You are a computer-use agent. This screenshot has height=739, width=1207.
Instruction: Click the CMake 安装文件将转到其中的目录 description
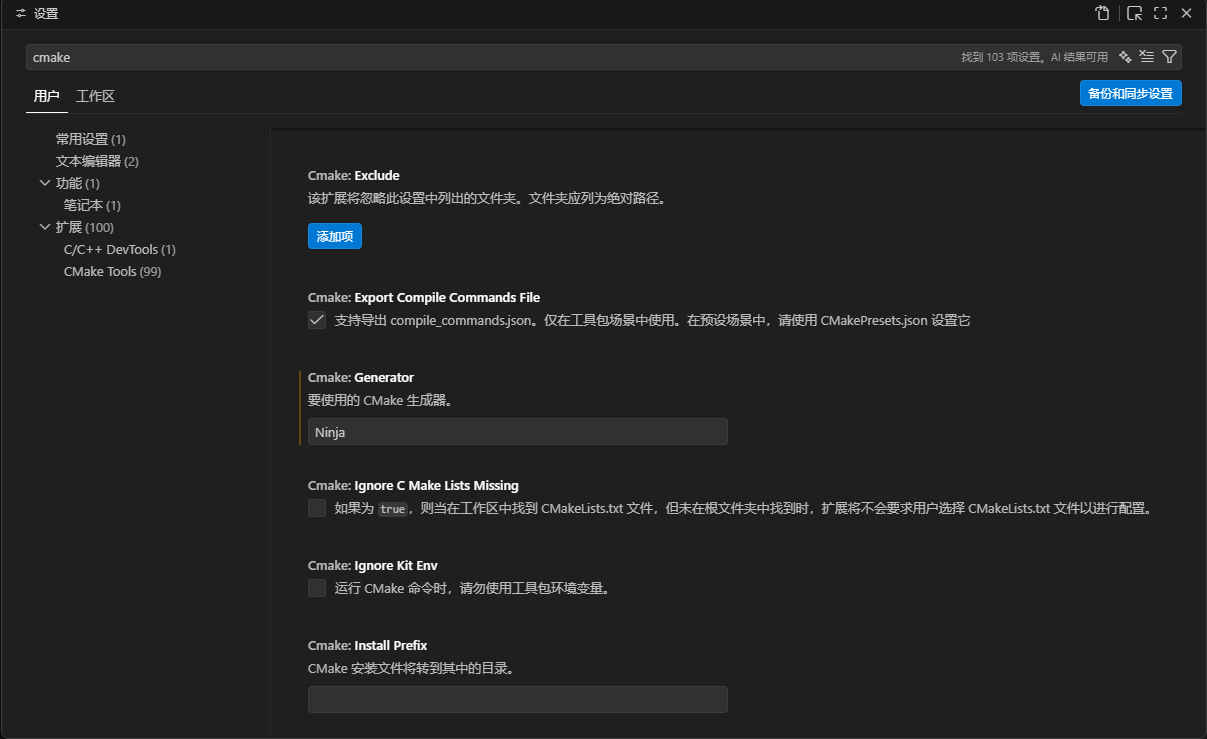[411, 668]
